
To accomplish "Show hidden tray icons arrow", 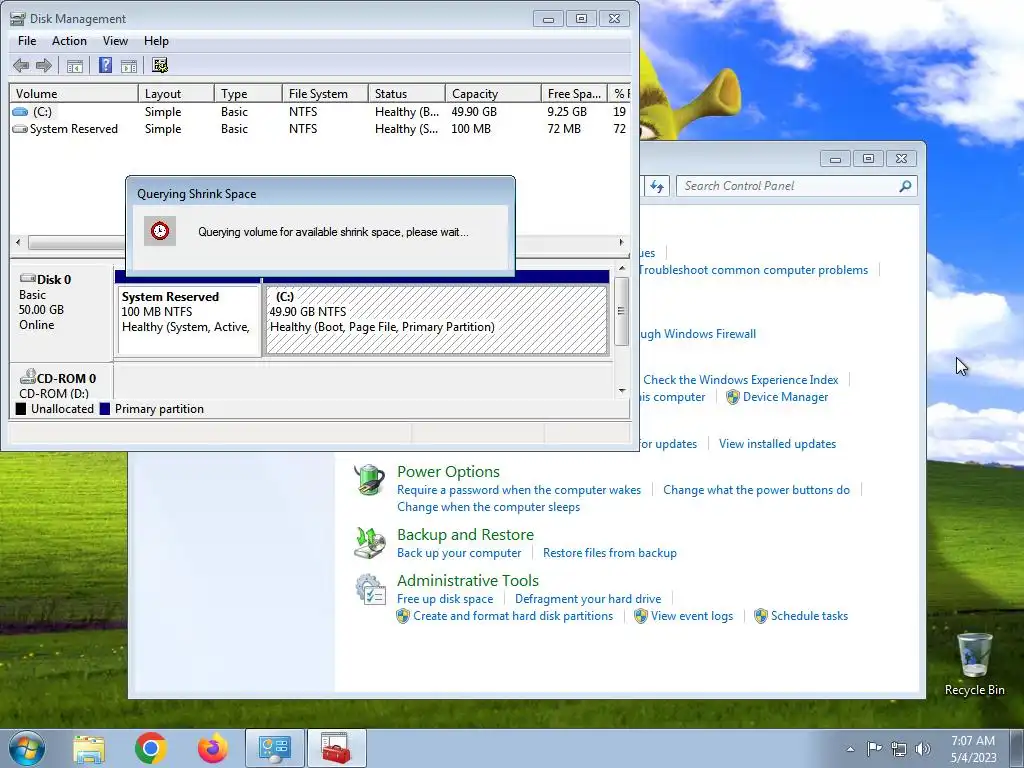I will [x=850, y=749].
